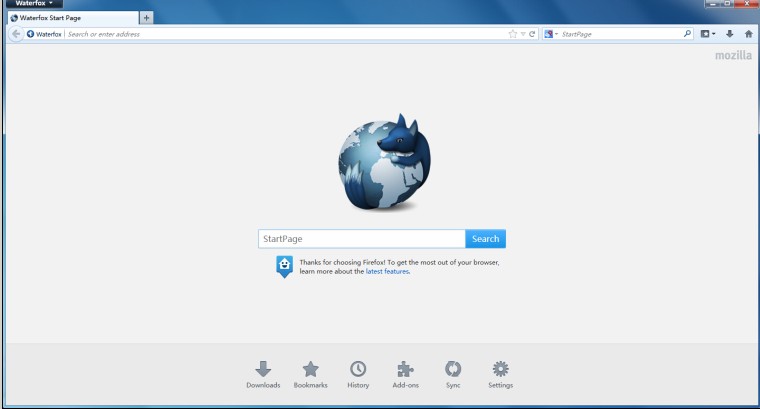Open Downloads from the bottom launcher
The width and height of the screenshot is (760, 409).
[x=263, y=375]
